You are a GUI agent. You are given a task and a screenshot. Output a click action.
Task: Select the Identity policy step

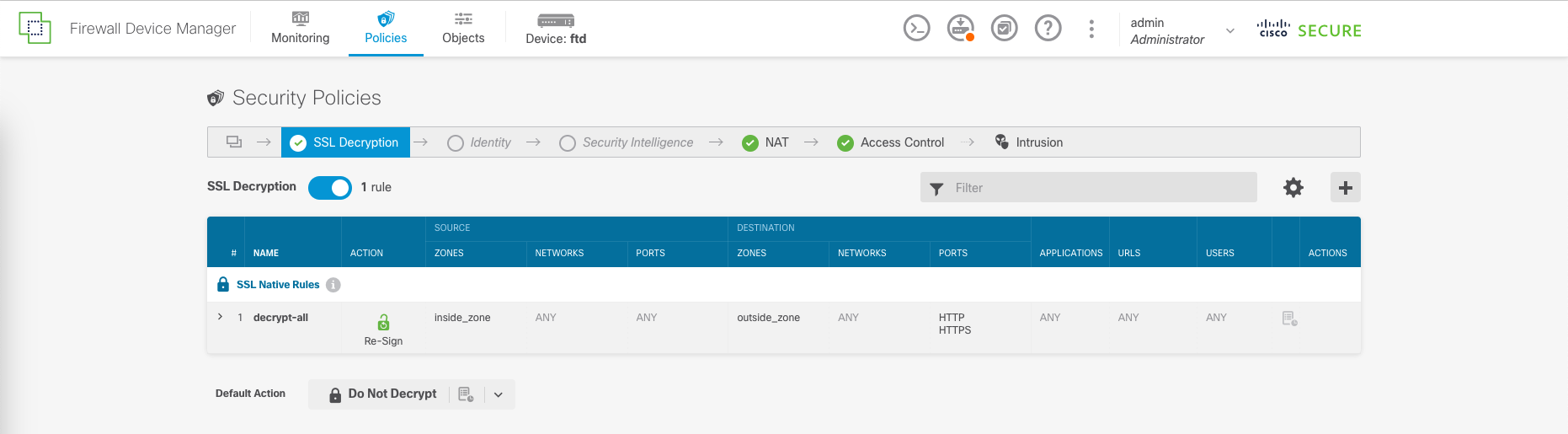point(480,142)
